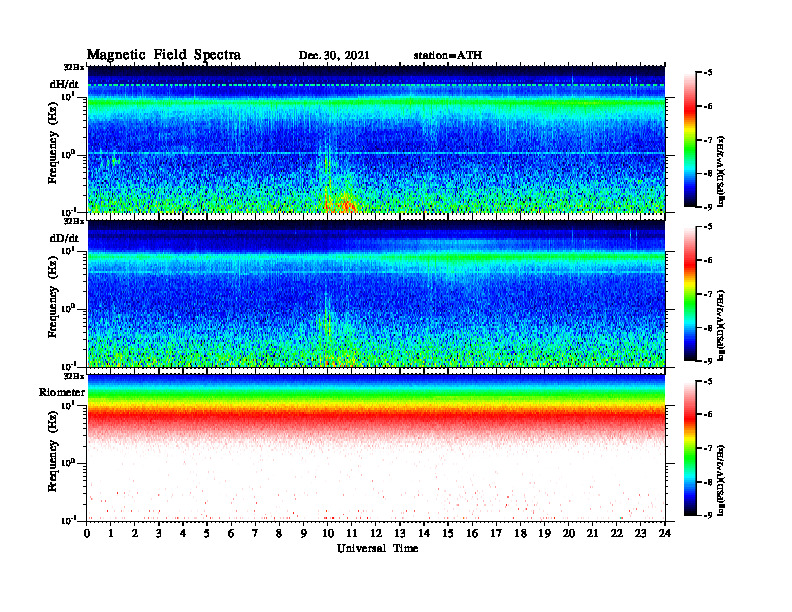Viewport: 792px width, 612px height.
Task: Click hour "9" on the Universal Time axis
Action: (303, 533)
